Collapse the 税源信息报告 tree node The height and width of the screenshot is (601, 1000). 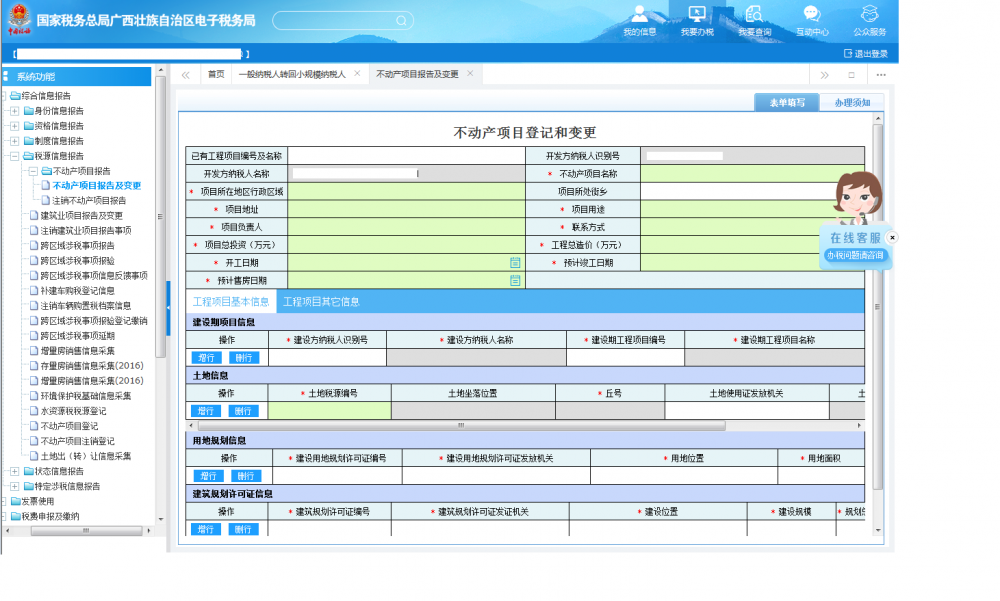coord(14,156)
